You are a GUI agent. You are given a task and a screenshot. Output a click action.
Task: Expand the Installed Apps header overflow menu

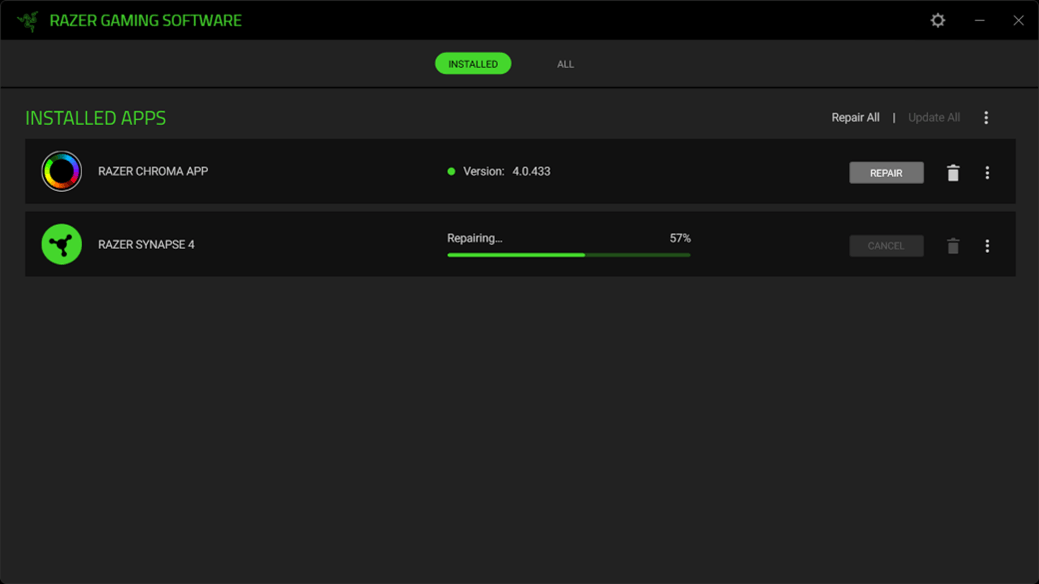[985, 118]
